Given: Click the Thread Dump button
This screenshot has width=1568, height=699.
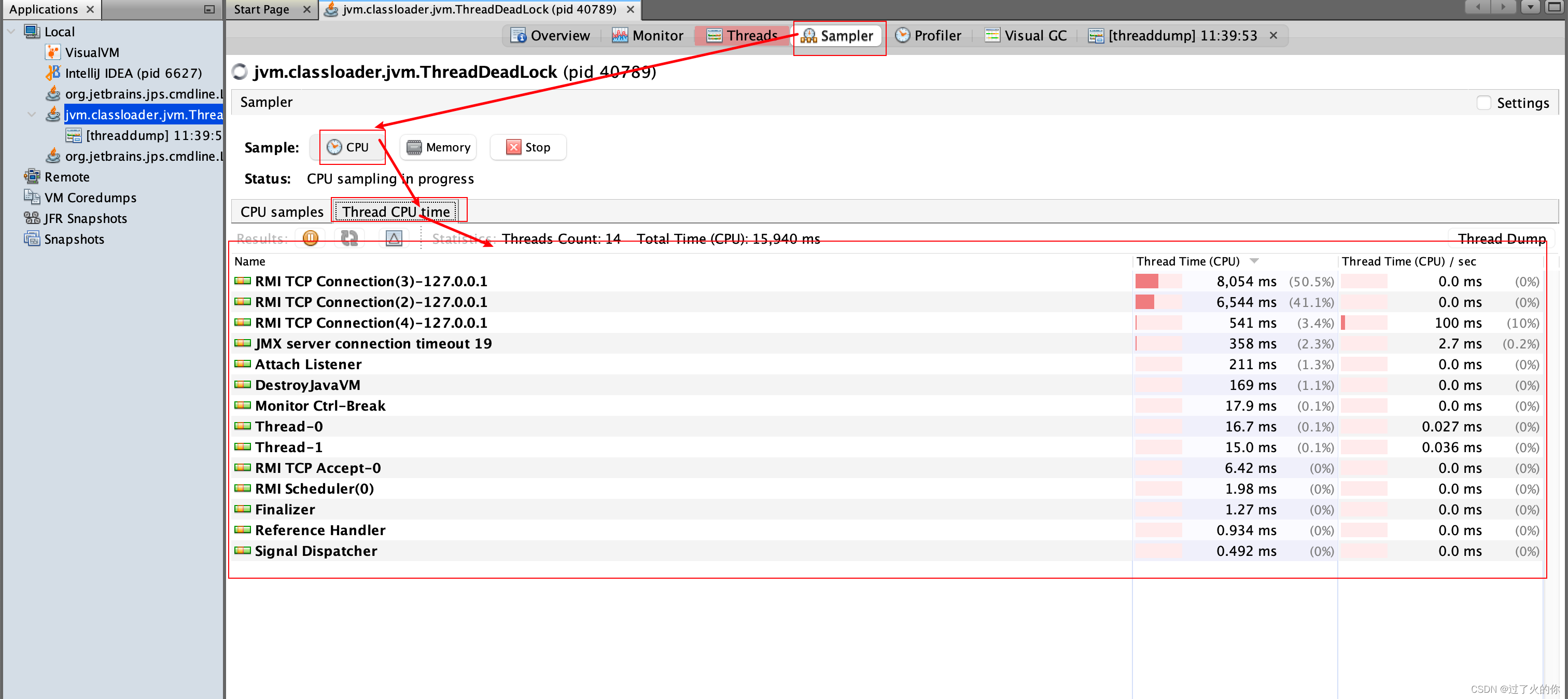Looking at the screenshot, I should click(1501, 238).
